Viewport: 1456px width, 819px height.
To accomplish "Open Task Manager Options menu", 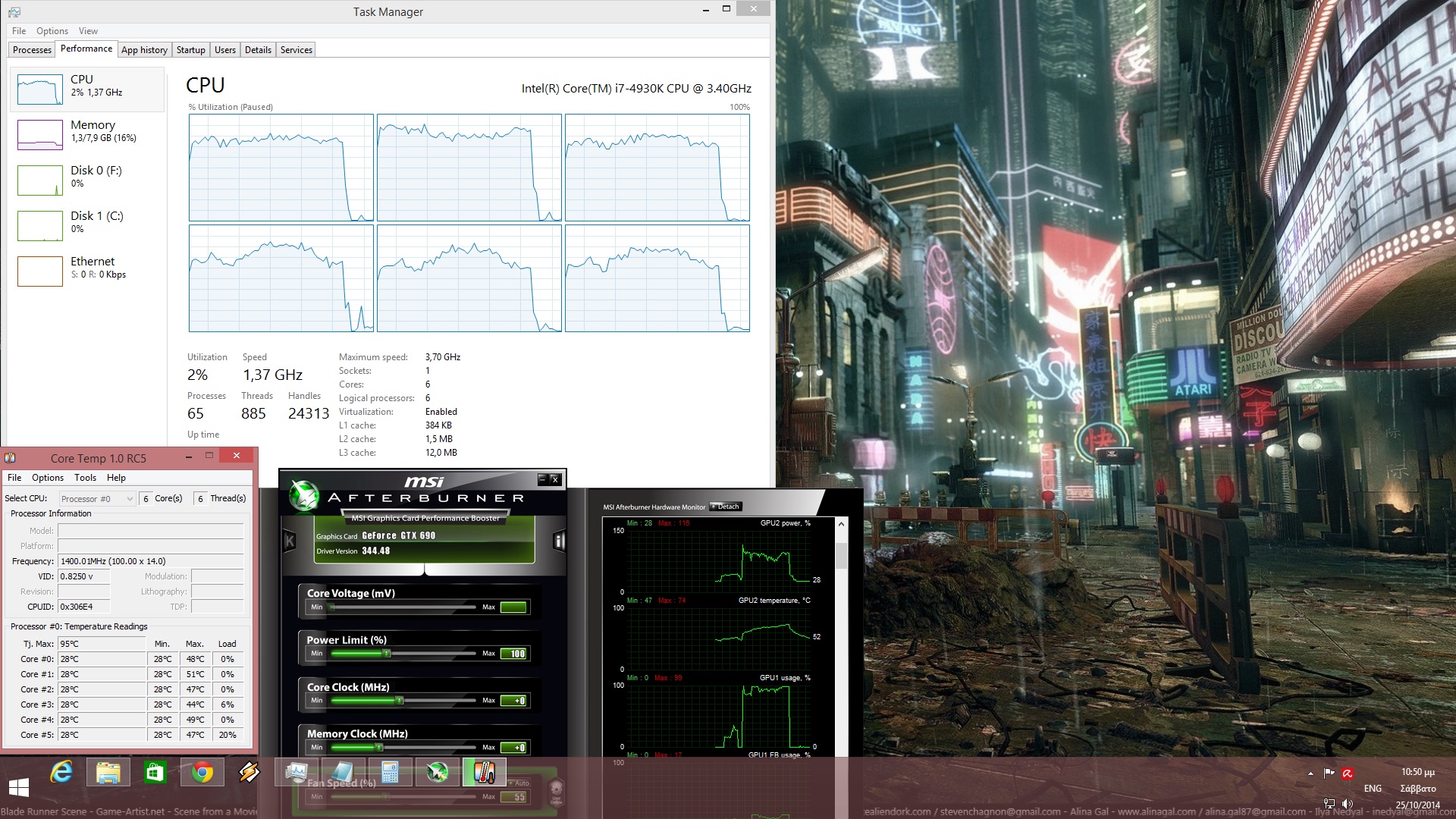I will [52, 31].
